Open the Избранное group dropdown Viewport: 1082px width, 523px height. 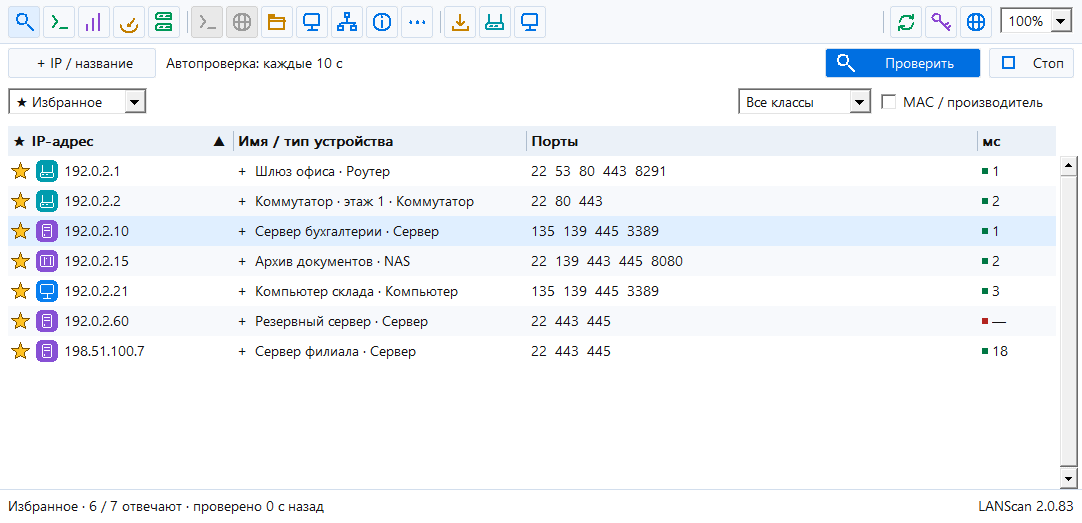(x=77, y=102)
